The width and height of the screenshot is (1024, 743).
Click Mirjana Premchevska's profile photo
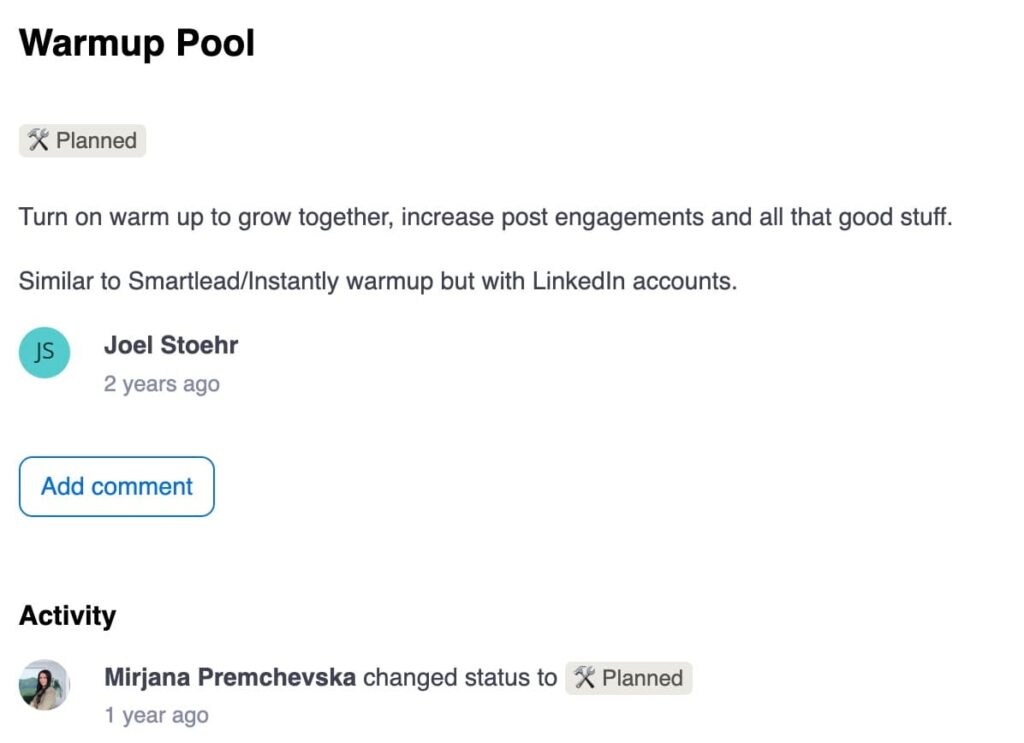(44, 684)
